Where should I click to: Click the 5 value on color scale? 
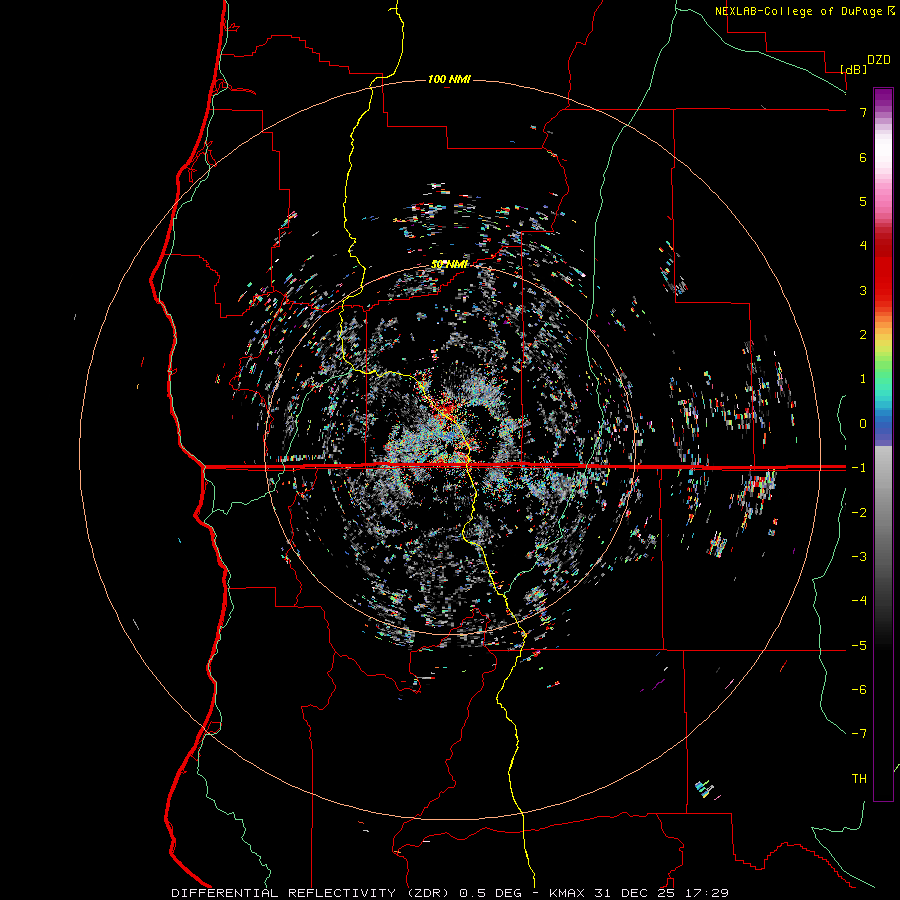[863, 201]
